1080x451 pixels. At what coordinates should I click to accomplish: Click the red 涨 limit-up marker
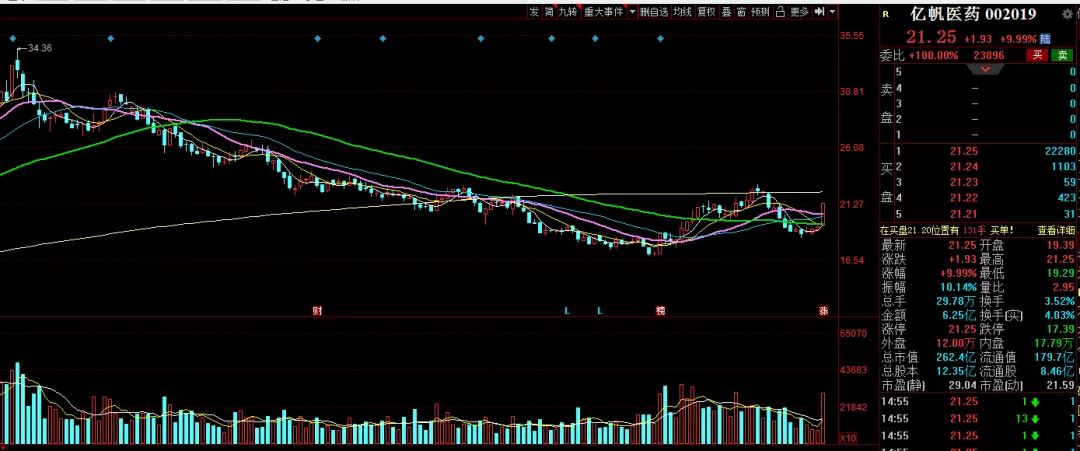pyautogui.click(x=822, y=311)
